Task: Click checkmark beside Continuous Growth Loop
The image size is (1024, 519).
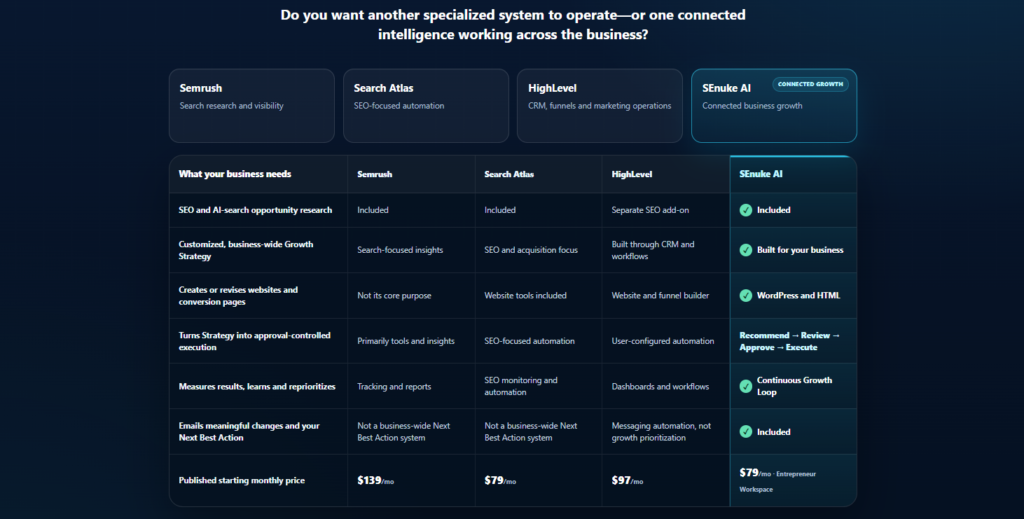Action: [746, 386]
